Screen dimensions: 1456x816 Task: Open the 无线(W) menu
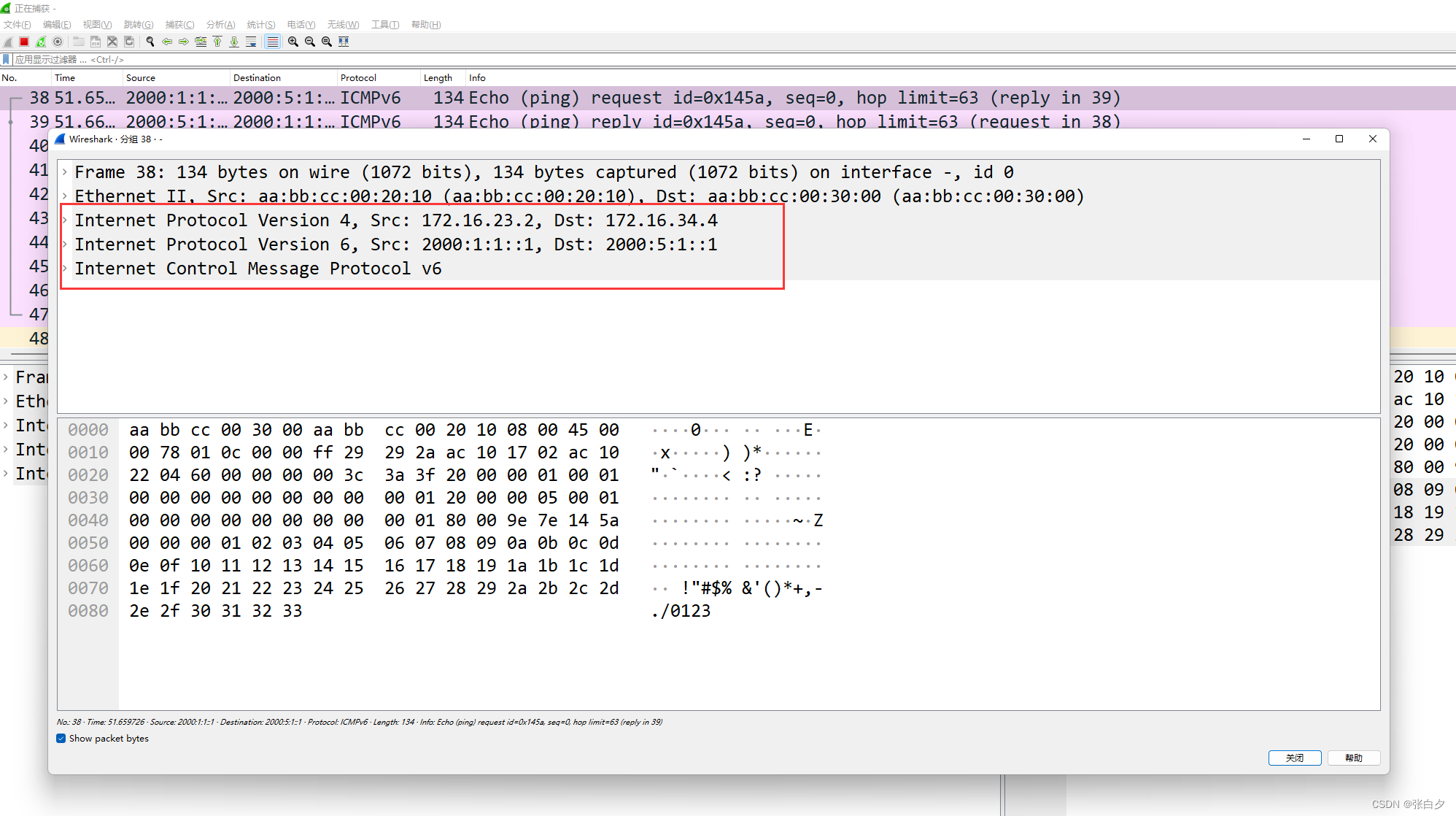pos(343,24)
